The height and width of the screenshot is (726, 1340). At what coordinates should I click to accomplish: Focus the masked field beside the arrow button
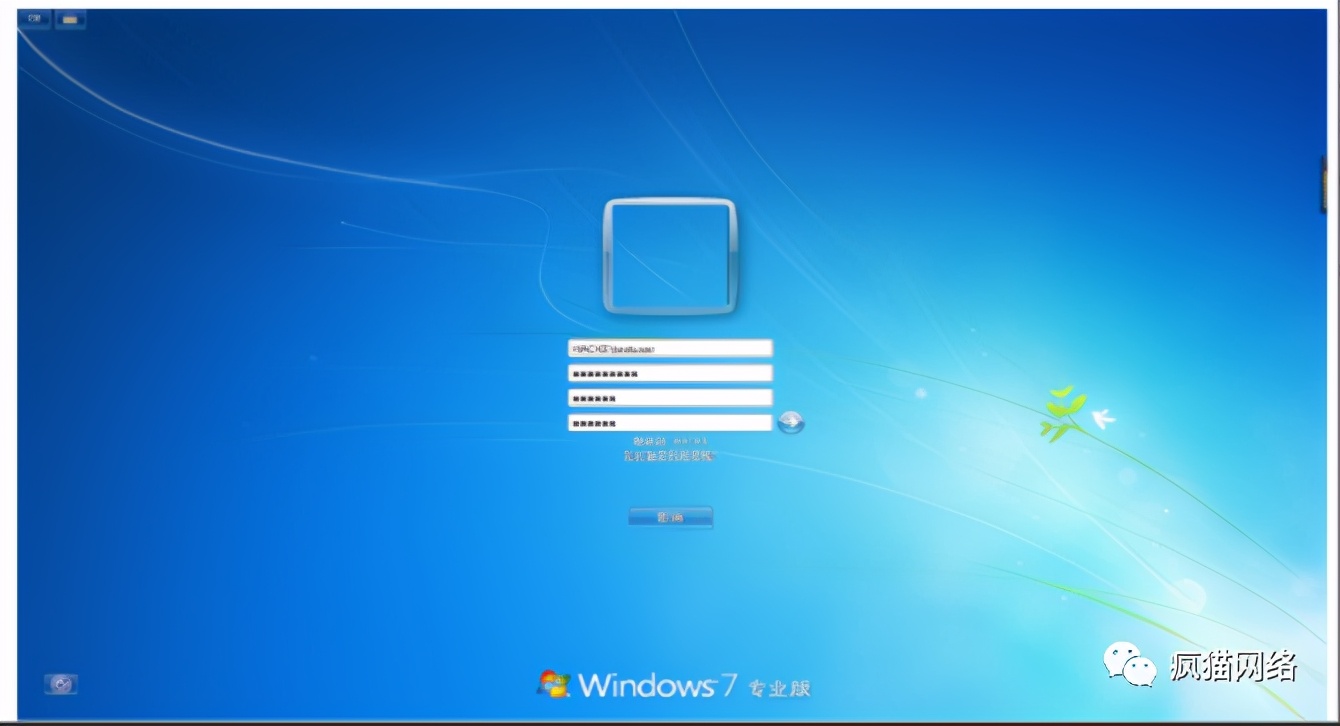coord(670,423)
